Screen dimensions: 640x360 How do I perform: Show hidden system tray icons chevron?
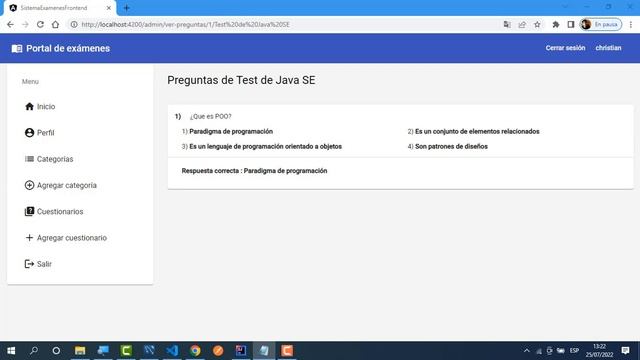click(527, 351)
